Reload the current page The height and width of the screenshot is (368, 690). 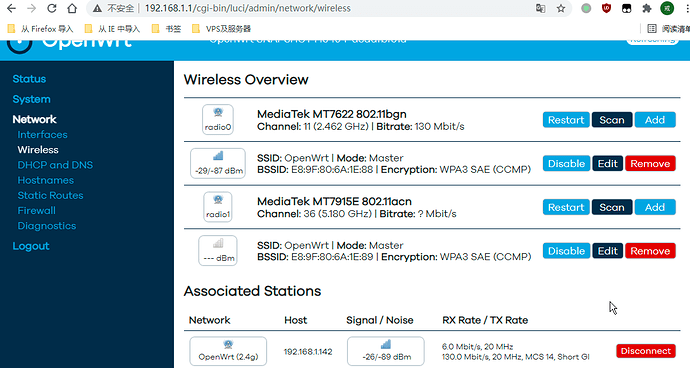click(51, 8)
